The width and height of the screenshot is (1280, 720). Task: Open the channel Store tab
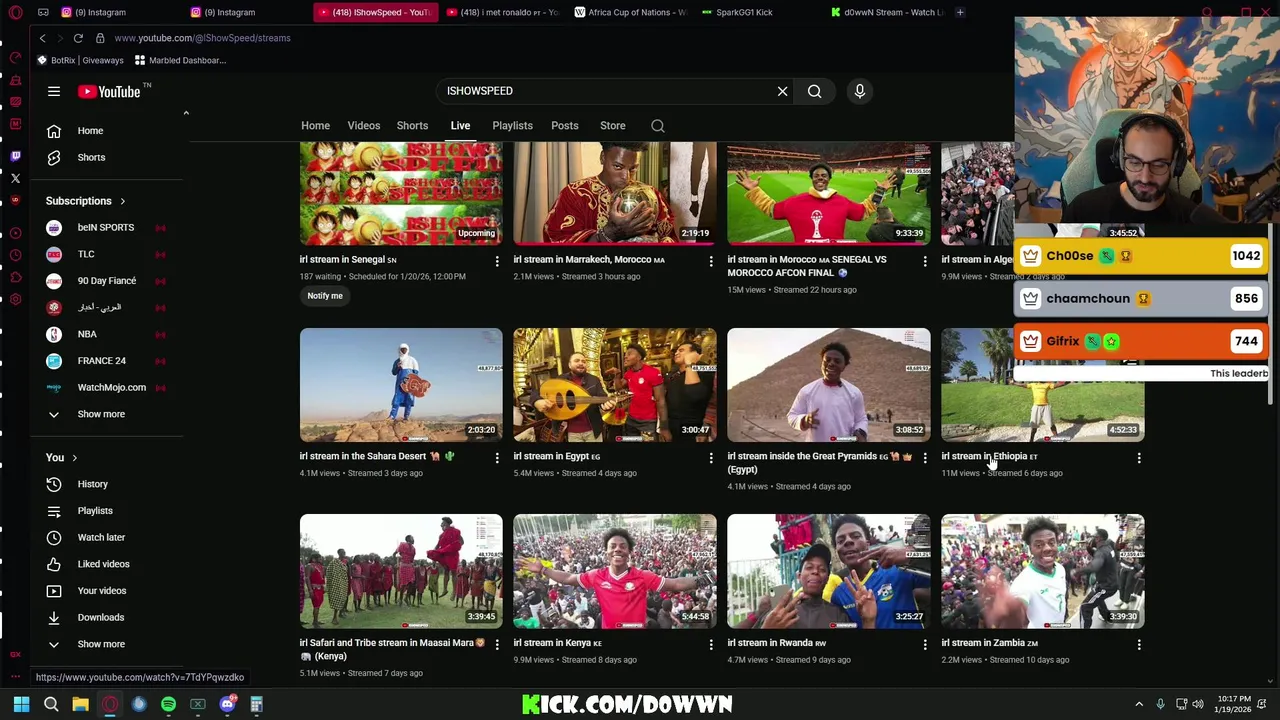(x=613, y=126)
